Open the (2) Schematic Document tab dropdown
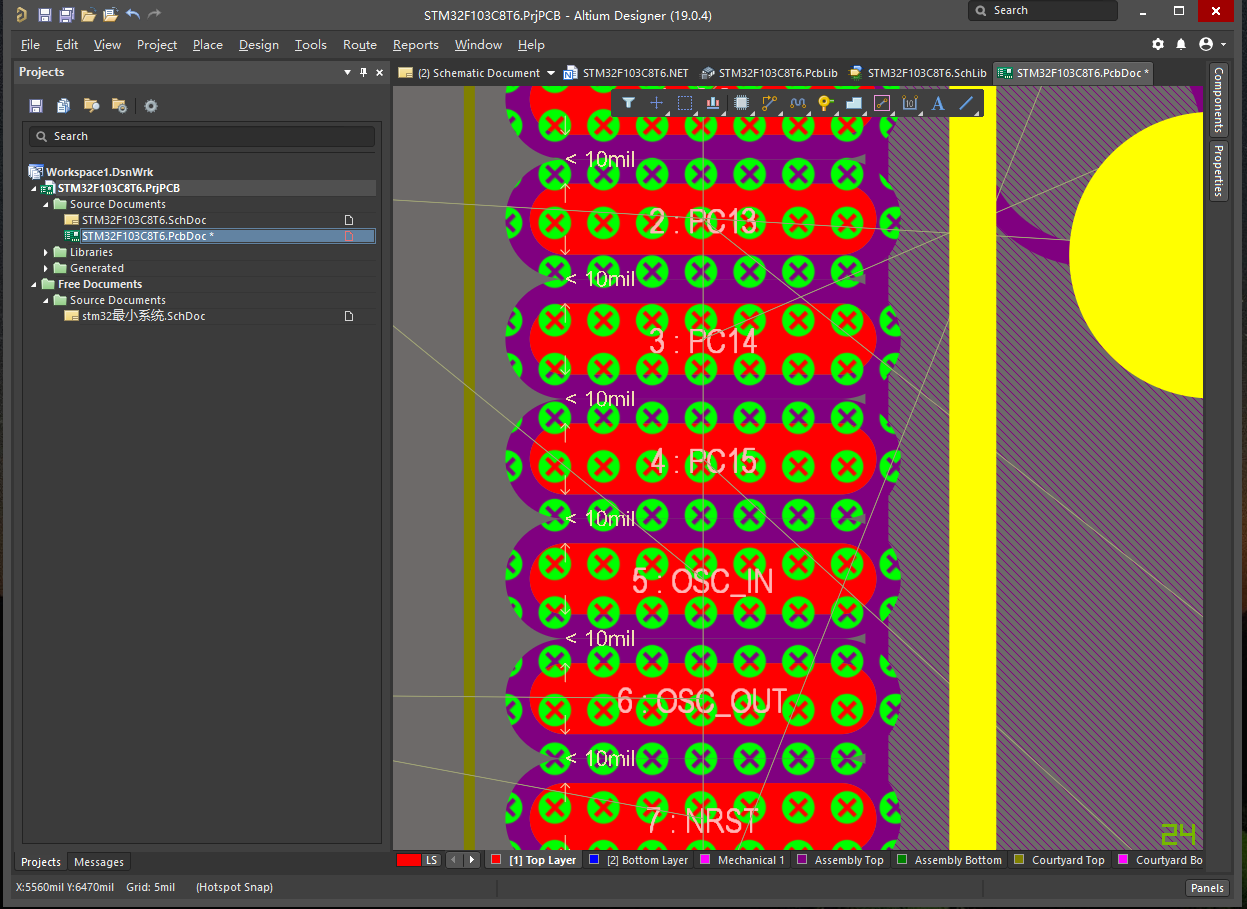This screenshot has height=909, width=1247. tap(550, 73)
